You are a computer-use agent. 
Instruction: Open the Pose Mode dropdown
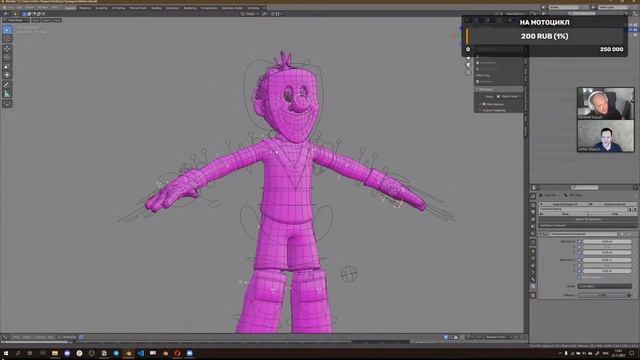[16, 20]
